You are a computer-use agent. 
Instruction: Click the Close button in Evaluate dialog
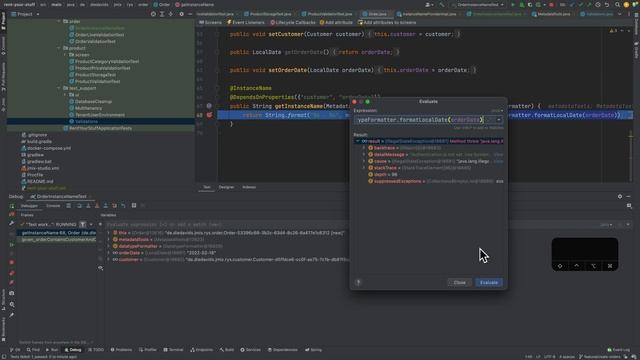pyautogui.click(x=460, y=282)
